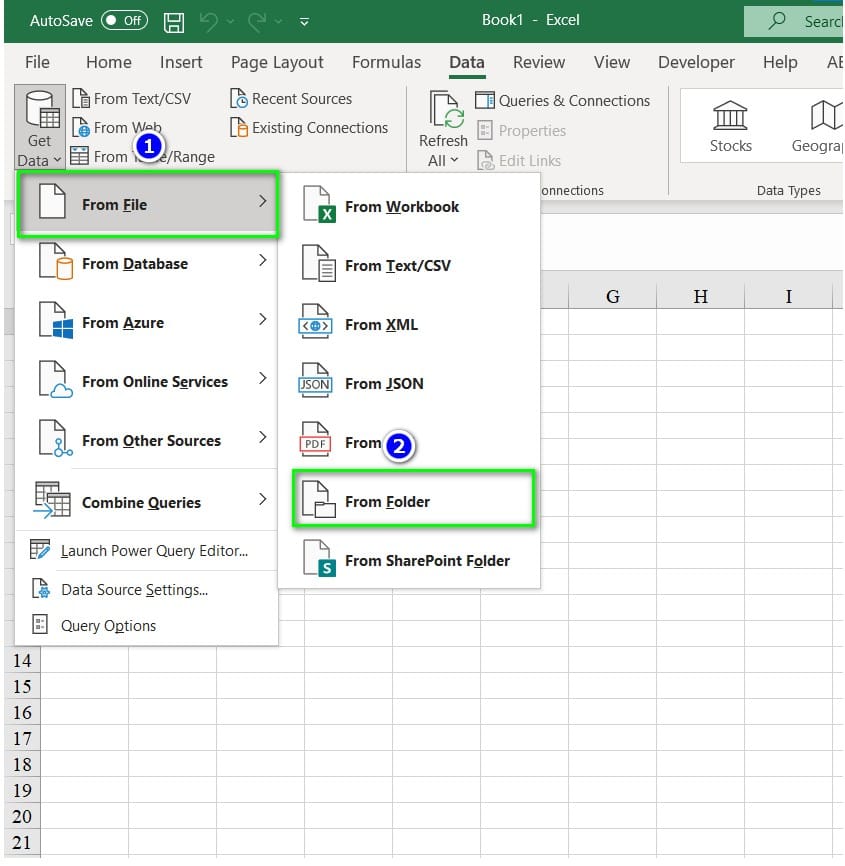The width and height of the screenshot is (845, 866).
Task: Click the From Database chevron arrow
Action: click(x=263, y=260)
